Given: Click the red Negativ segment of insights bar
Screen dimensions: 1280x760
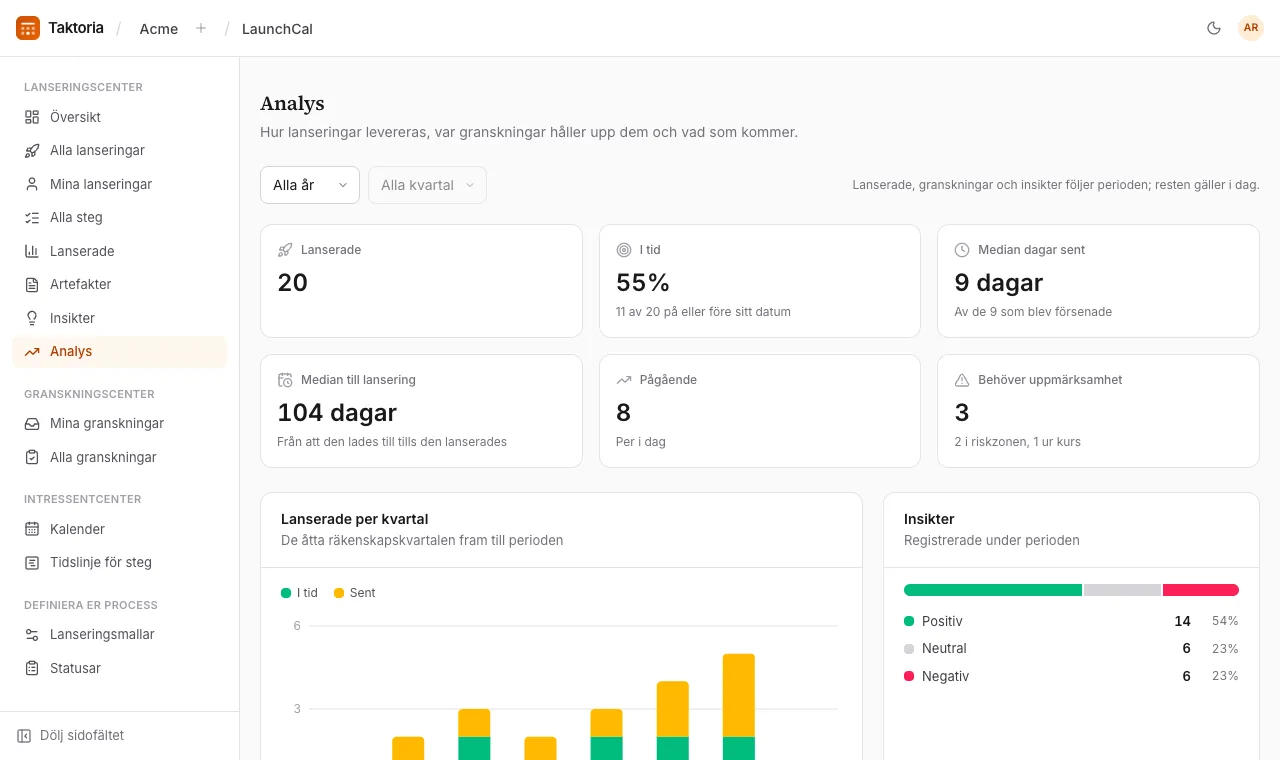Looking at the screenshot, I should (x=1201, y=590).
